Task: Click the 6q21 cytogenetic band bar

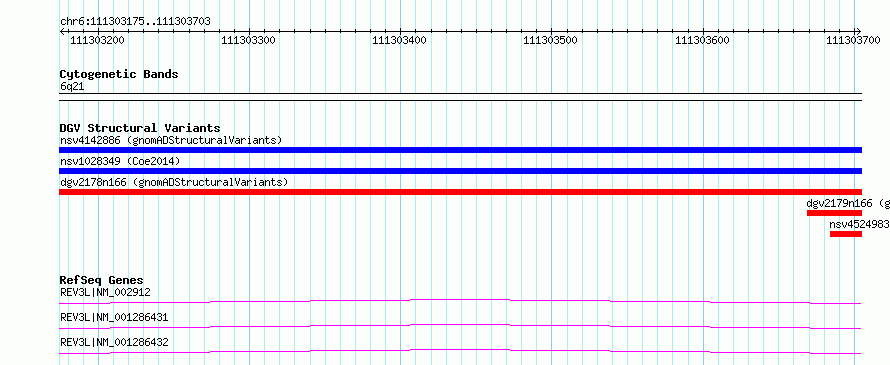Action: coord(460,97)
